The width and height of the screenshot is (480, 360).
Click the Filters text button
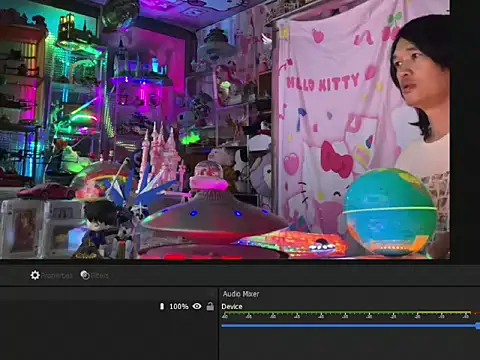click(100, 276)
